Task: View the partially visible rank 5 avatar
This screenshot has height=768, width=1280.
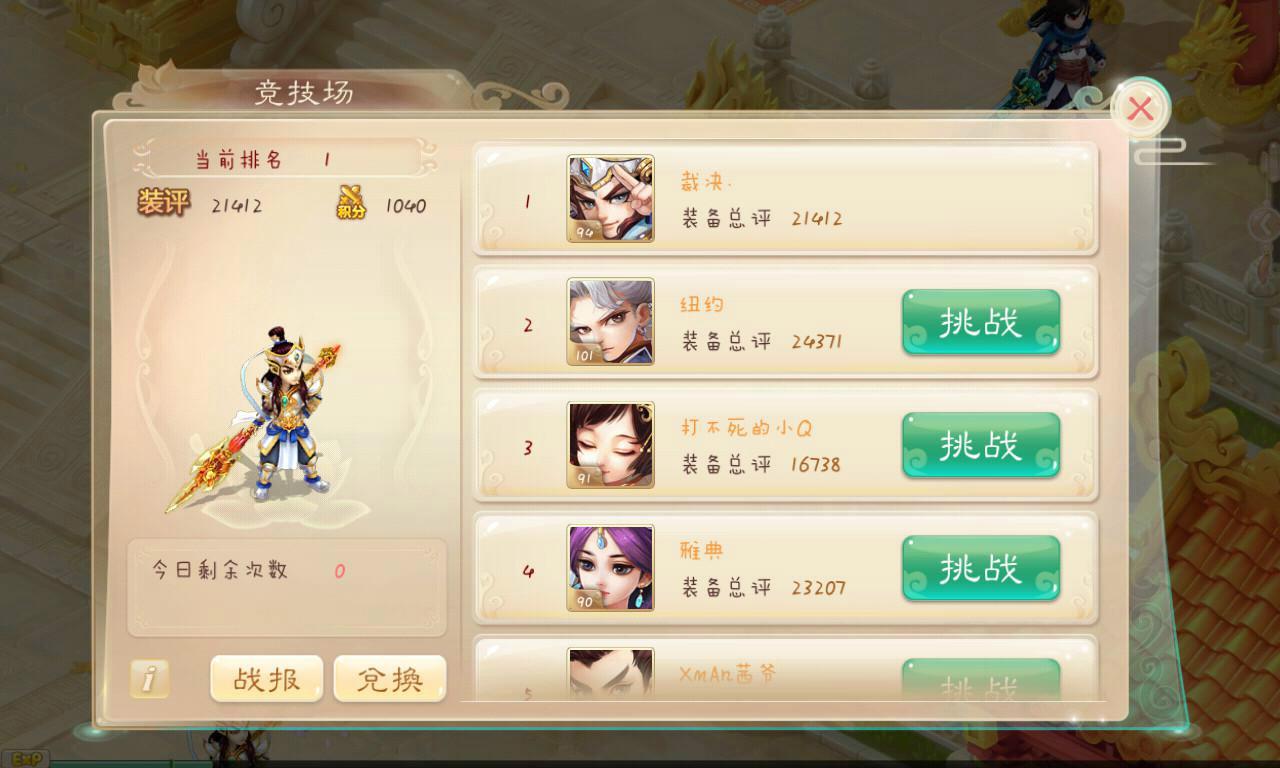Action: (x=611, y=675)
